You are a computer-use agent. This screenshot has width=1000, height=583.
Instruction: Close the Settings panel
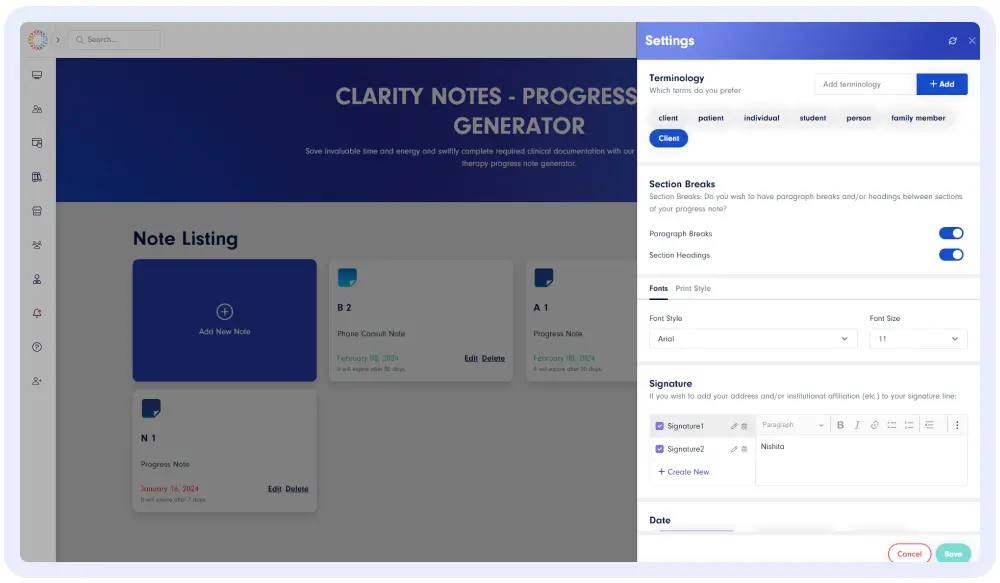(972, 41)
